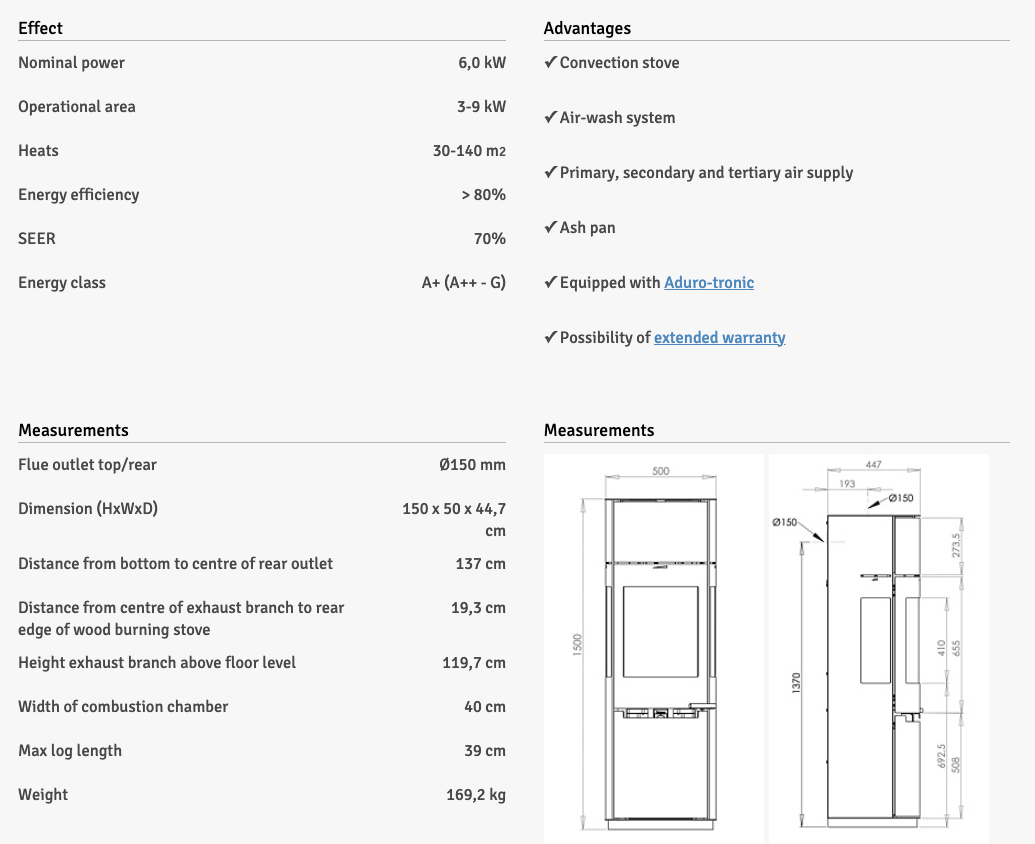Click the checkmark before Equipped with
Screen dimensions: 1035x844
tap(550, 283)
